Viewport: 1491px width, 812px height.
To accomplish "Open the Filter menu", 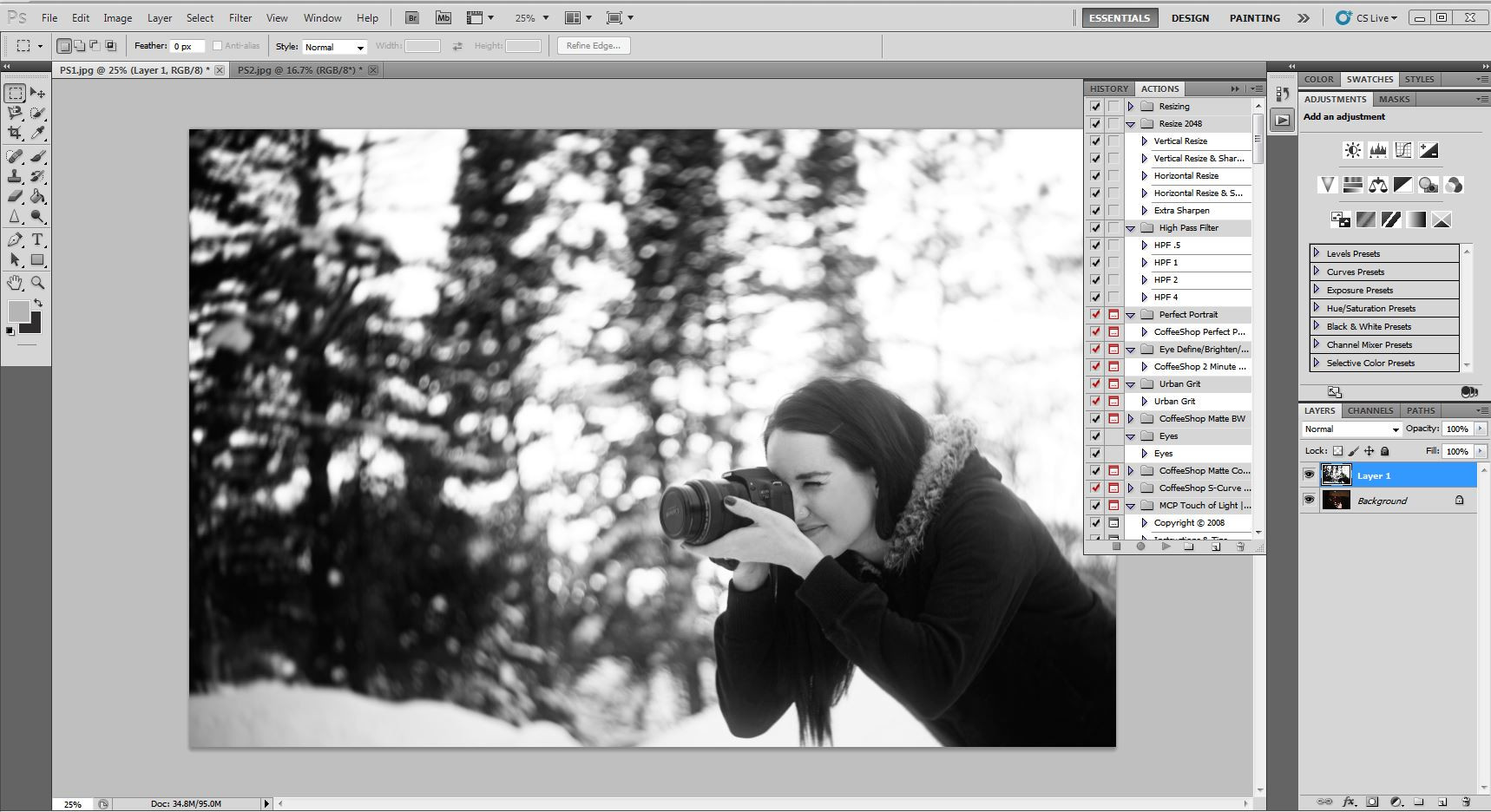I will tap(240, 17).
